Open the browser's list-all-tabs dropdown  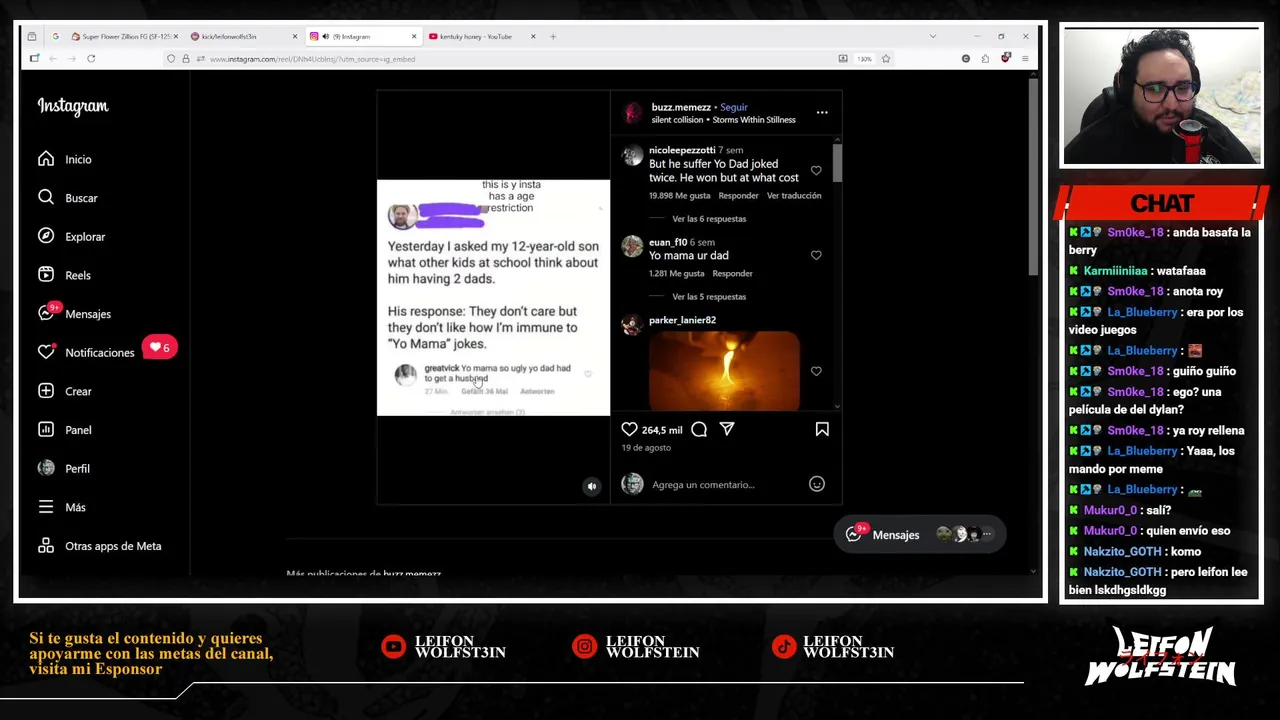(933, 36)
